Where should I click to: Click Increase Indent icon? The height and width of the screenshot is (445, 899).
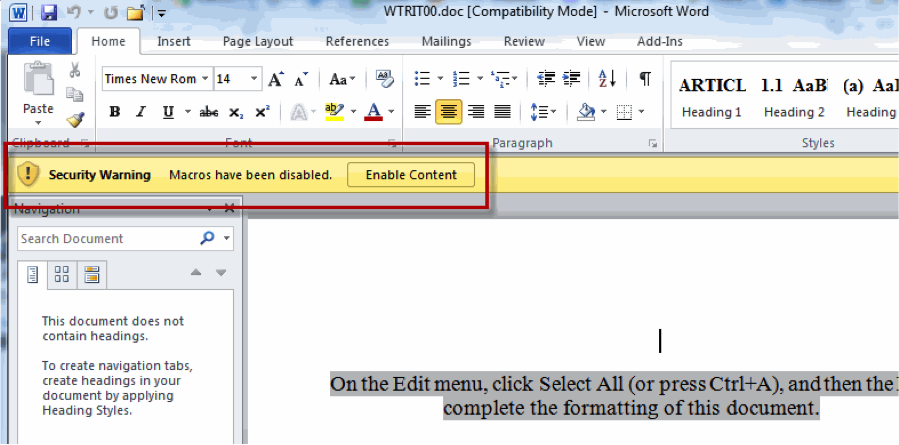[x=572, y=79]
